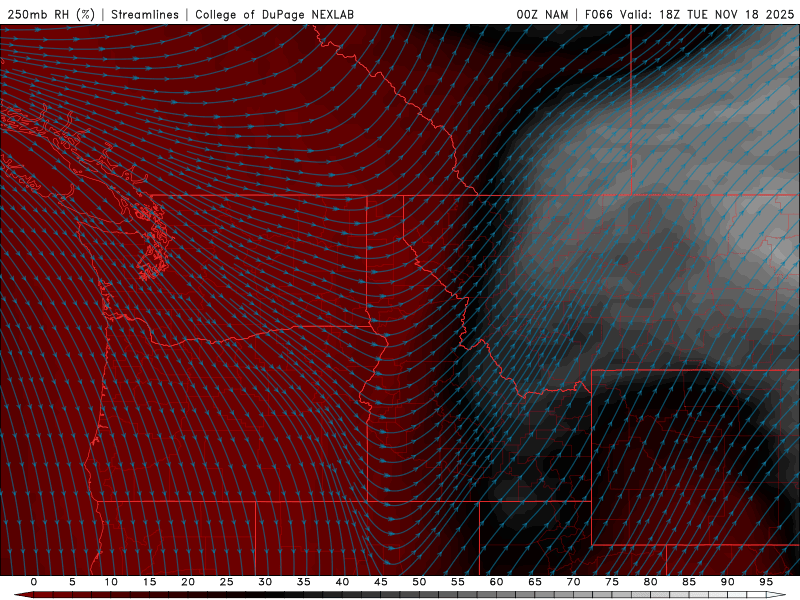Click the colorbar tick label "65"
Viewport: 800px width, 600px height.
(x=535, y=582)
